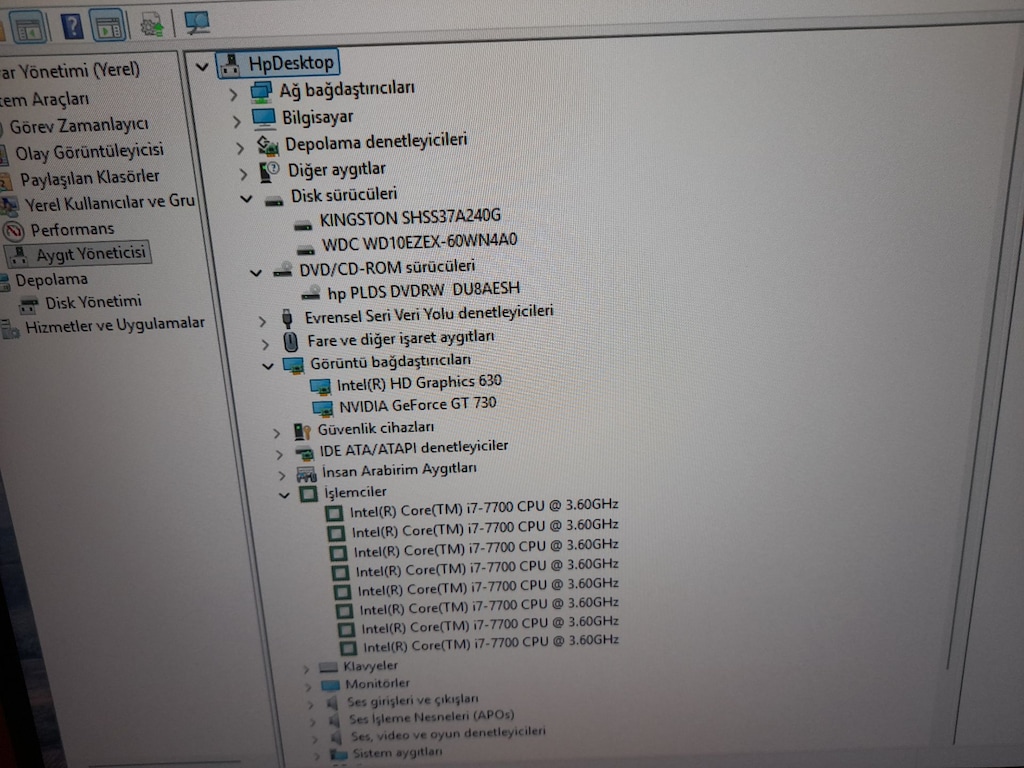Viewport: 1024px width, 768px height.
Task: Select Ses girişleri ve çıkışları category
Action: click(412, 701)
